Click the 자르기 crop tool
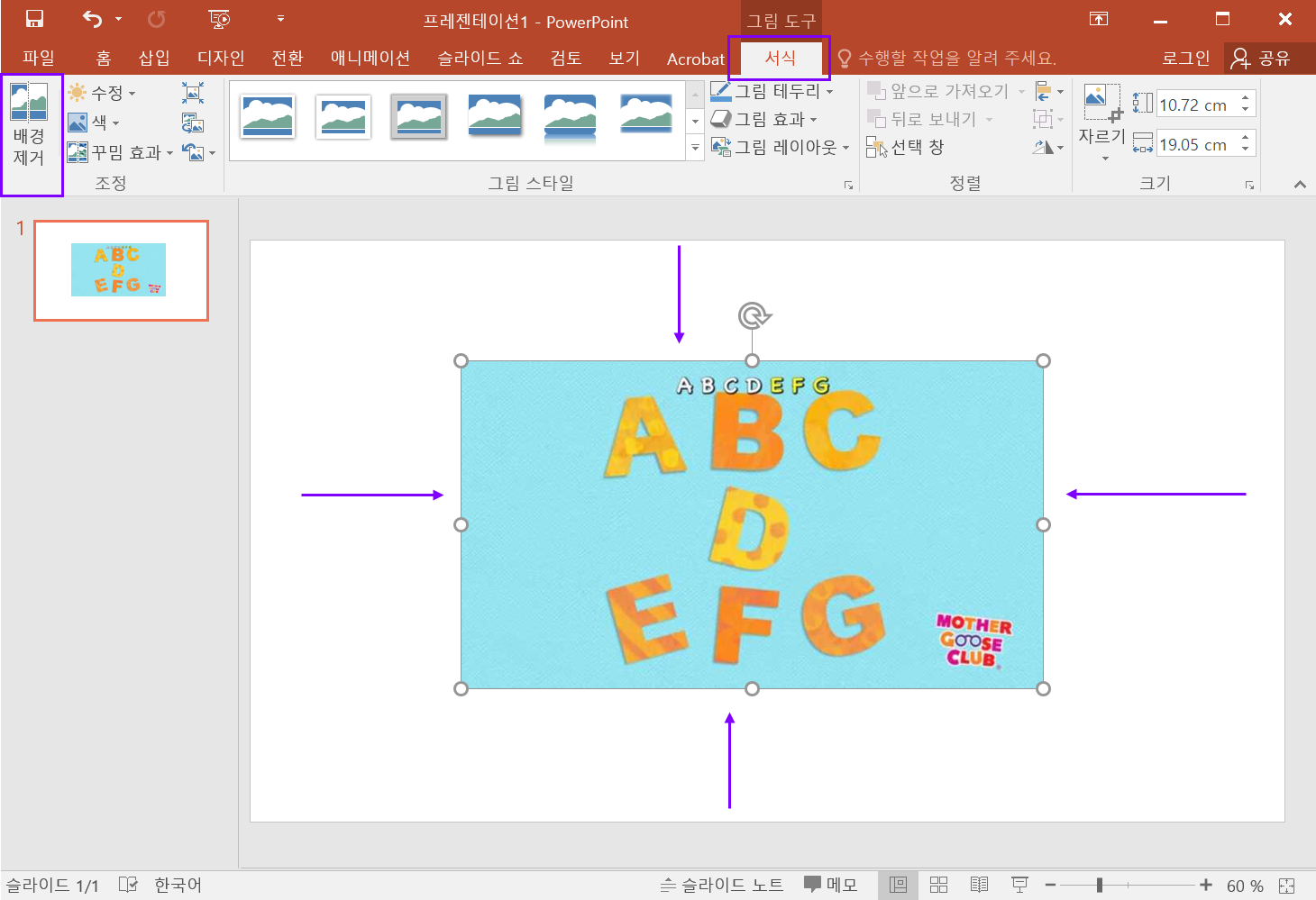Screen dimensions: 1316x900 [1102, 114]
